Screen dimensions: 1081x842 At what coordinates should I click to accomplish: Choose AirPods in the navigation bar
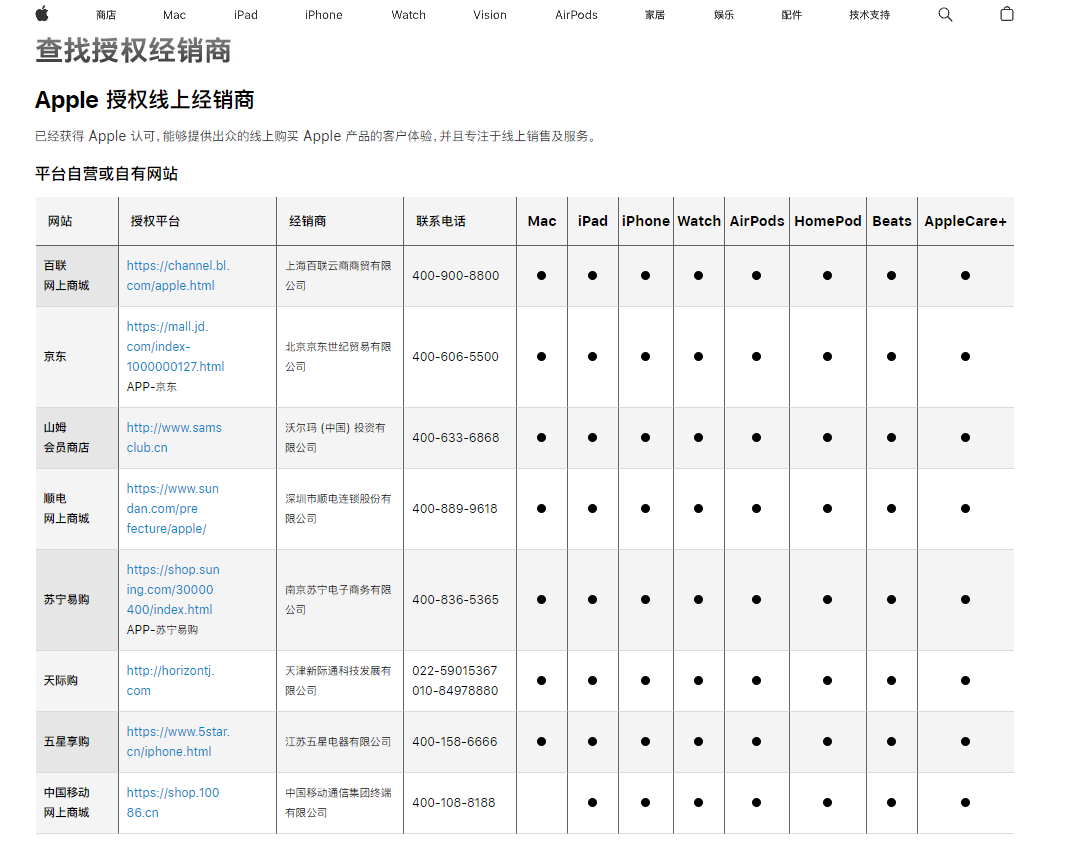pos(576,15)
